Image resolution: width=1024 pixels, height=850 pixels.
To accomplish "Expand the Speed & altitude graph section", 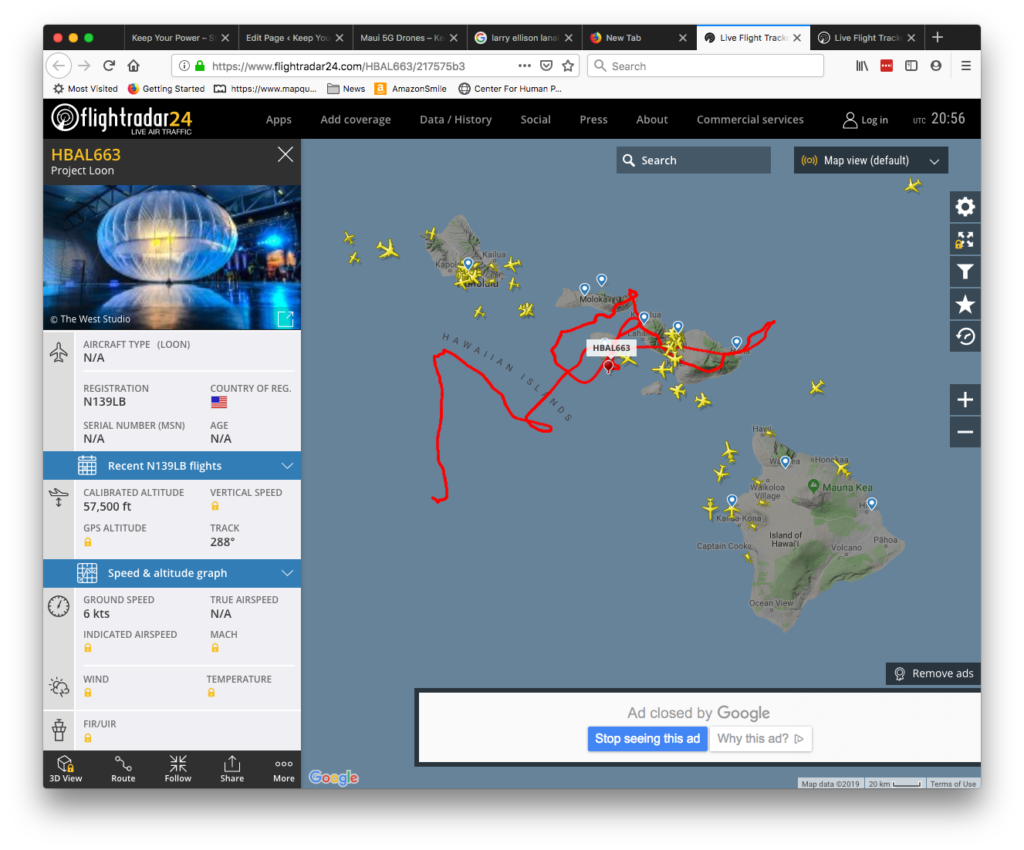I will point(171,573).
